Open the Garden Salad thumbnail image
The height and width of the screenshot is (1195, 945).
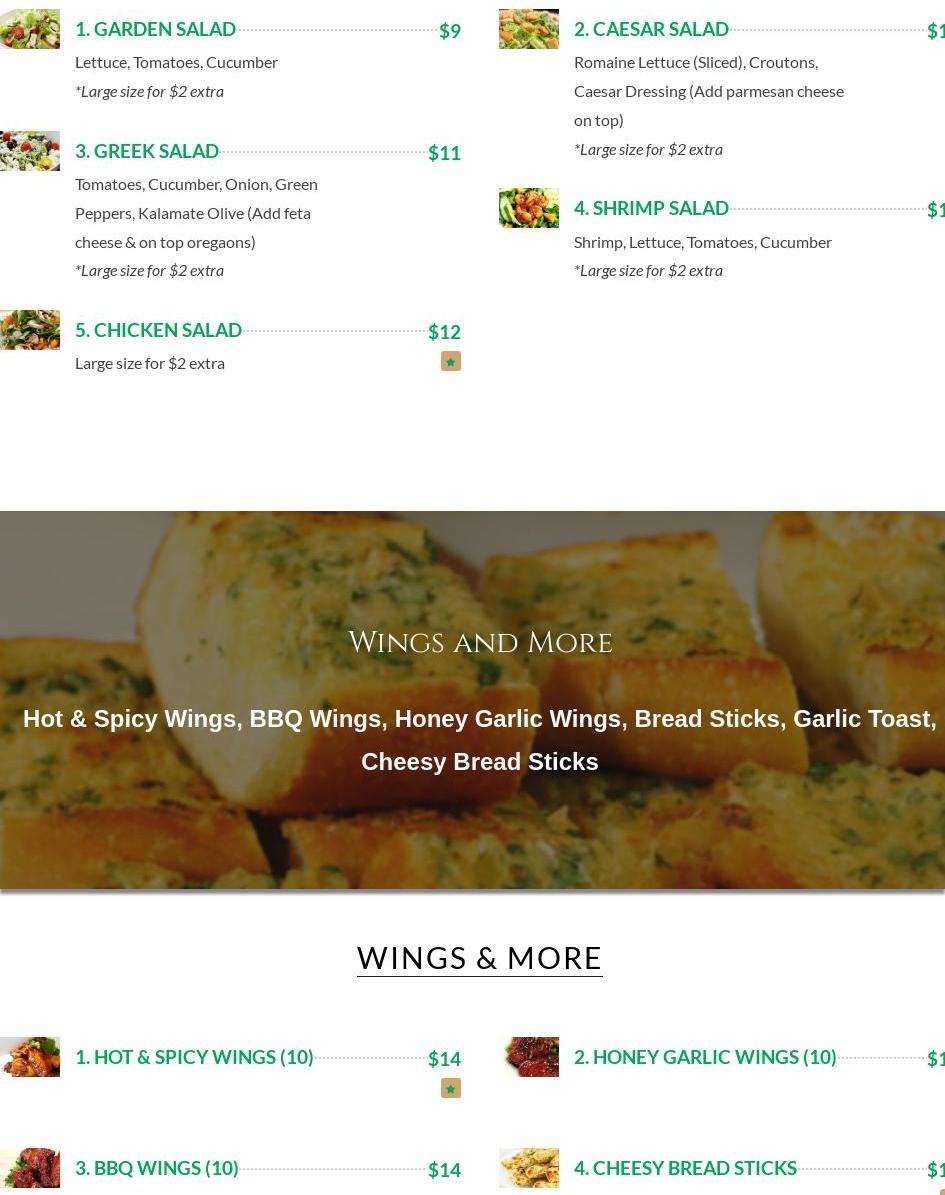coord(30,29)
